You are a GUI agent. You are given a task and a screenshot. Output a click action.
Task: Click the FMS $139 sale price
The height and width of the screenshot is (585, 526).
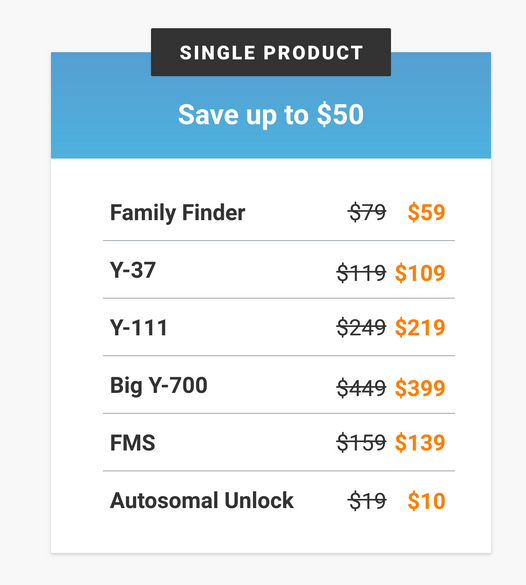tap(420, 442)
